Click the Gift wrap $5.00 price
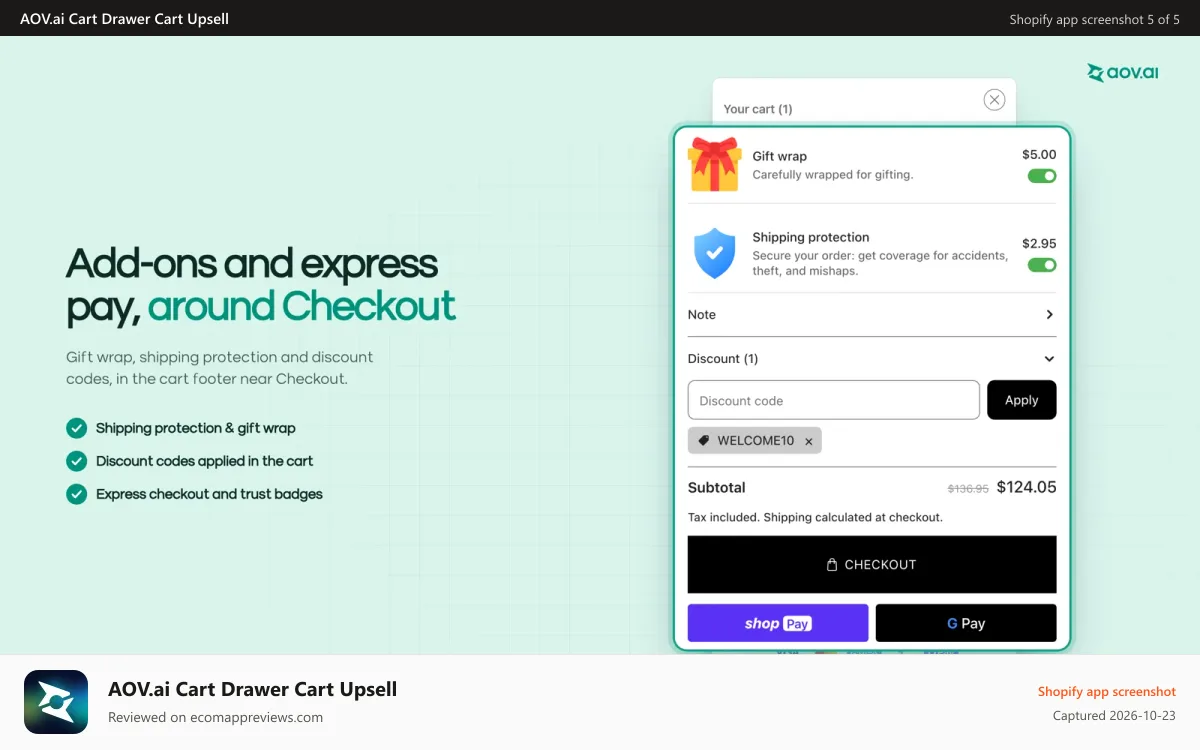The height and width of the screenshot is (750, 1200). coord(1039,155)
